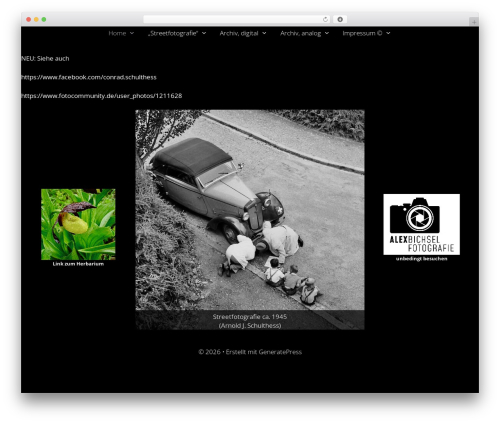The width and height of the screenshot is (500, 423).
Task: Open the Link zum Herbarium caption
Action: coord(78,264)
